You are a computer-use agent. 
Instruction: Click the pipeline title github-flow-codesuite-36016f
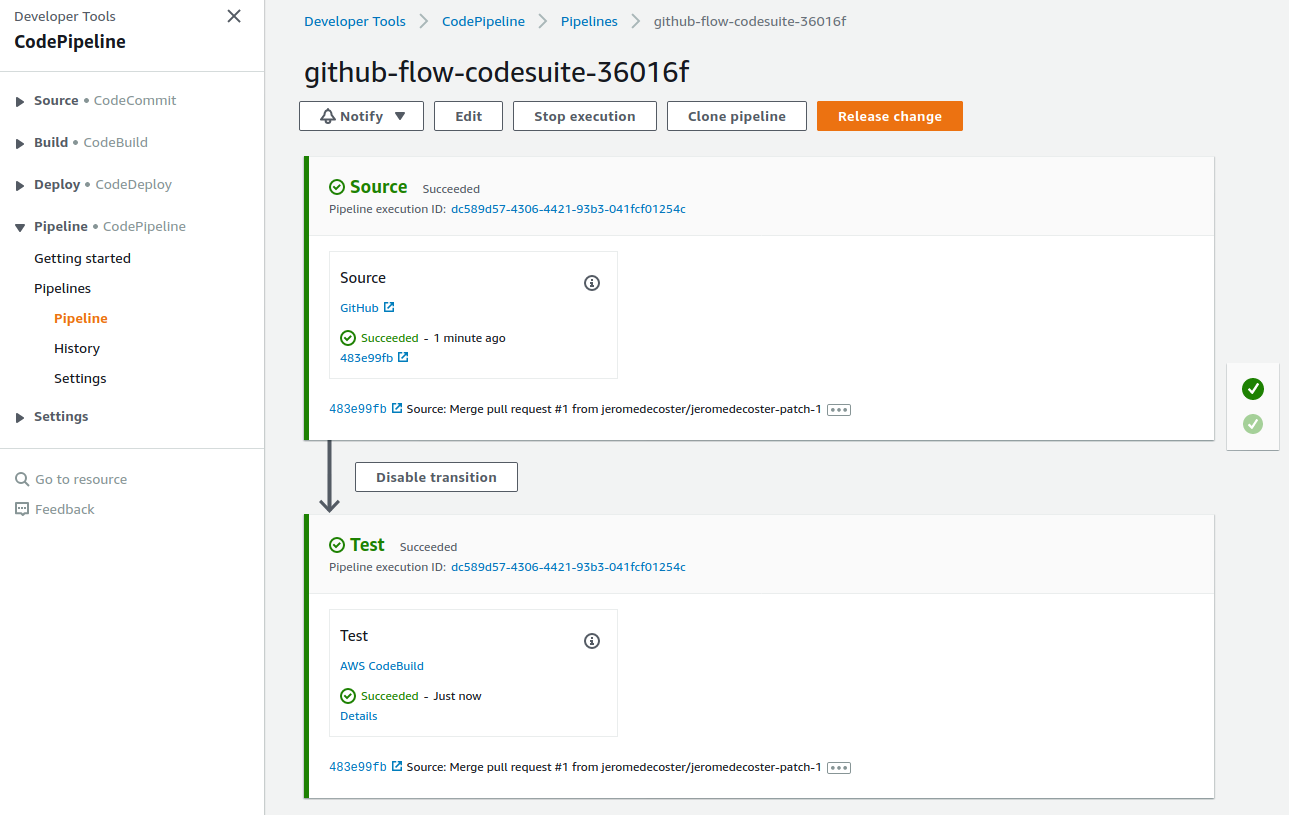[496, 72]
